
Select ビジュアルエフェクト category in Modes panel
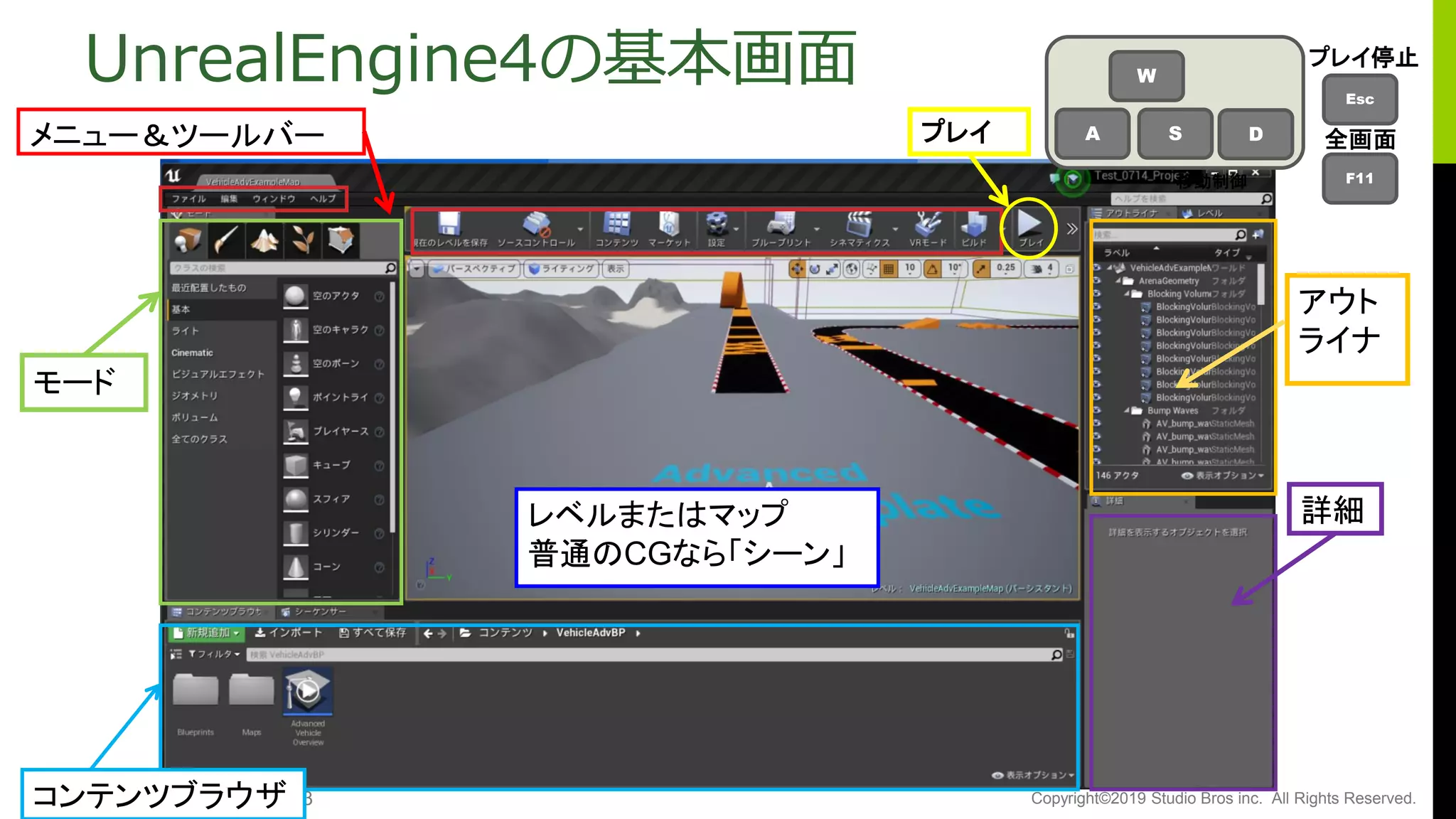pyautogui.click(x=218, y=374)
